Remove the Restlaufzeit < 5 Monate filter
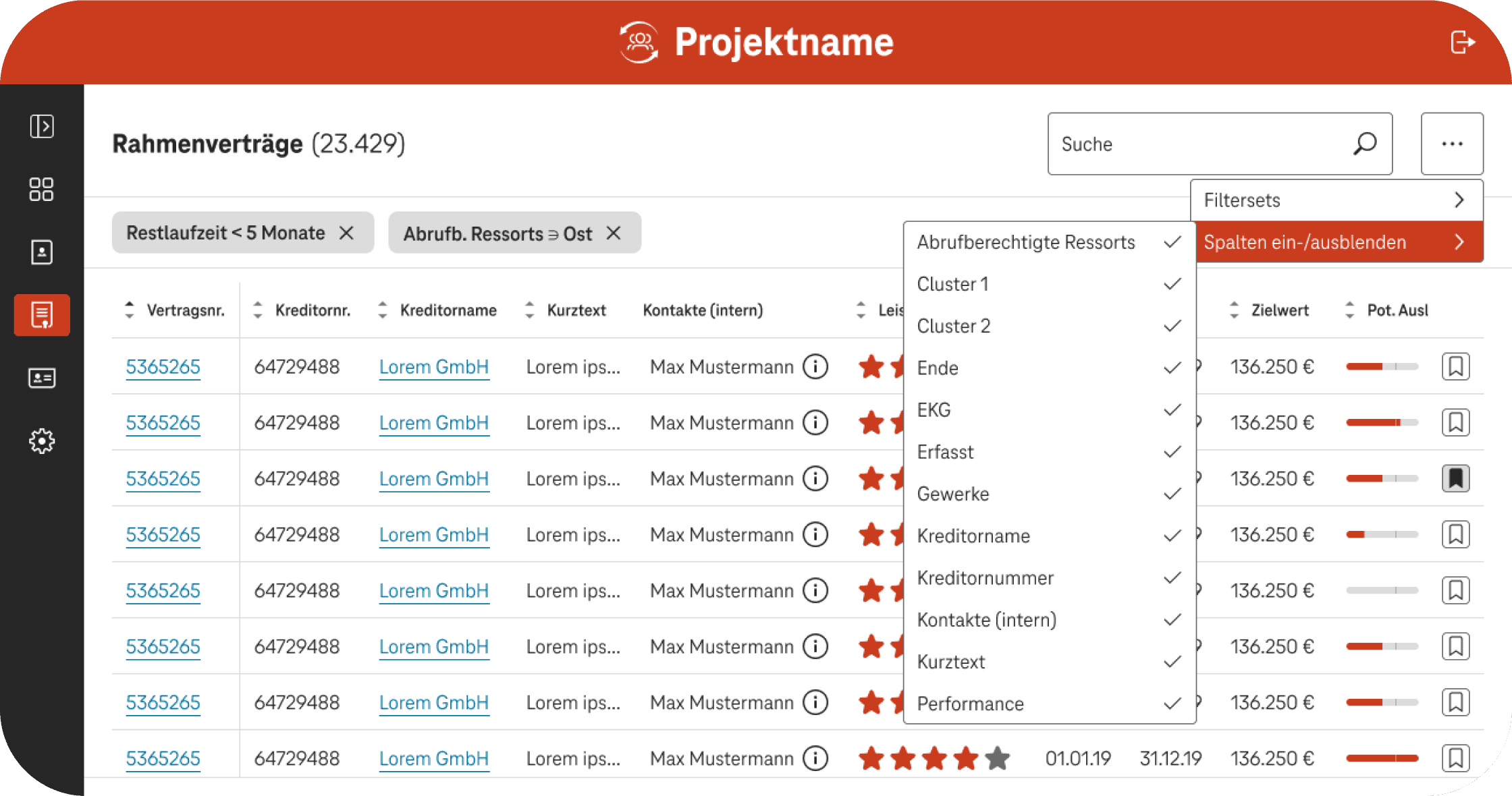1512x796 pixels. coord(346,233)
